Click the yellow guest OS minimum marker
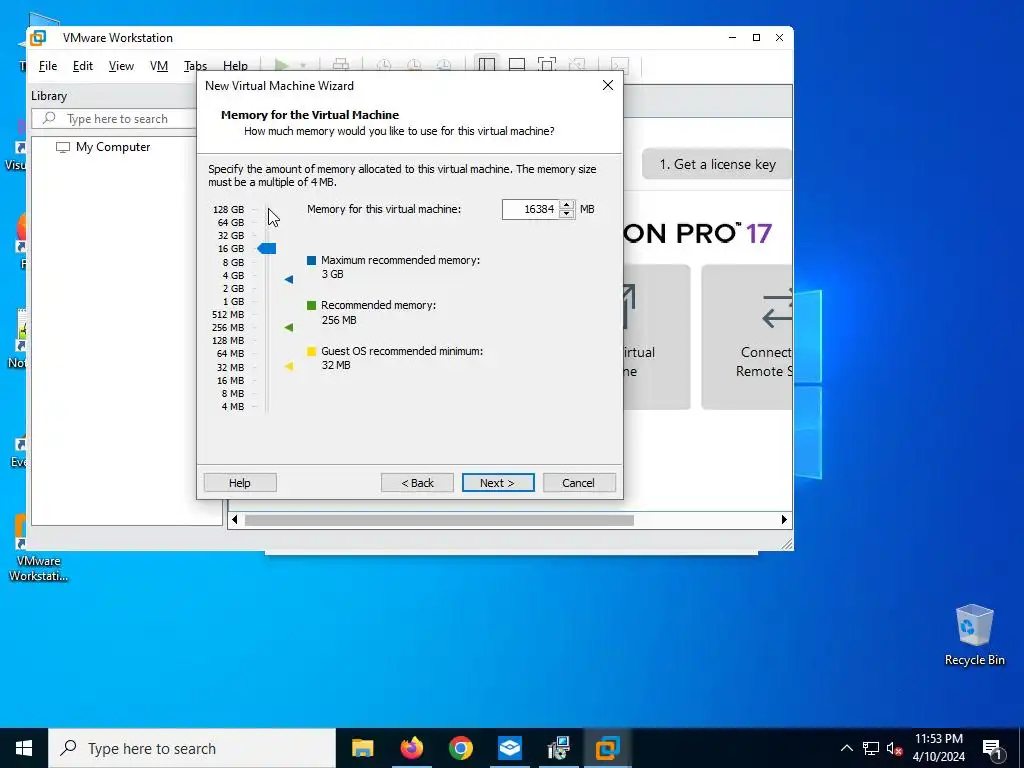The width and height of the screenshot is (1024, 768). pyautogui.click(x=289, y=366)
